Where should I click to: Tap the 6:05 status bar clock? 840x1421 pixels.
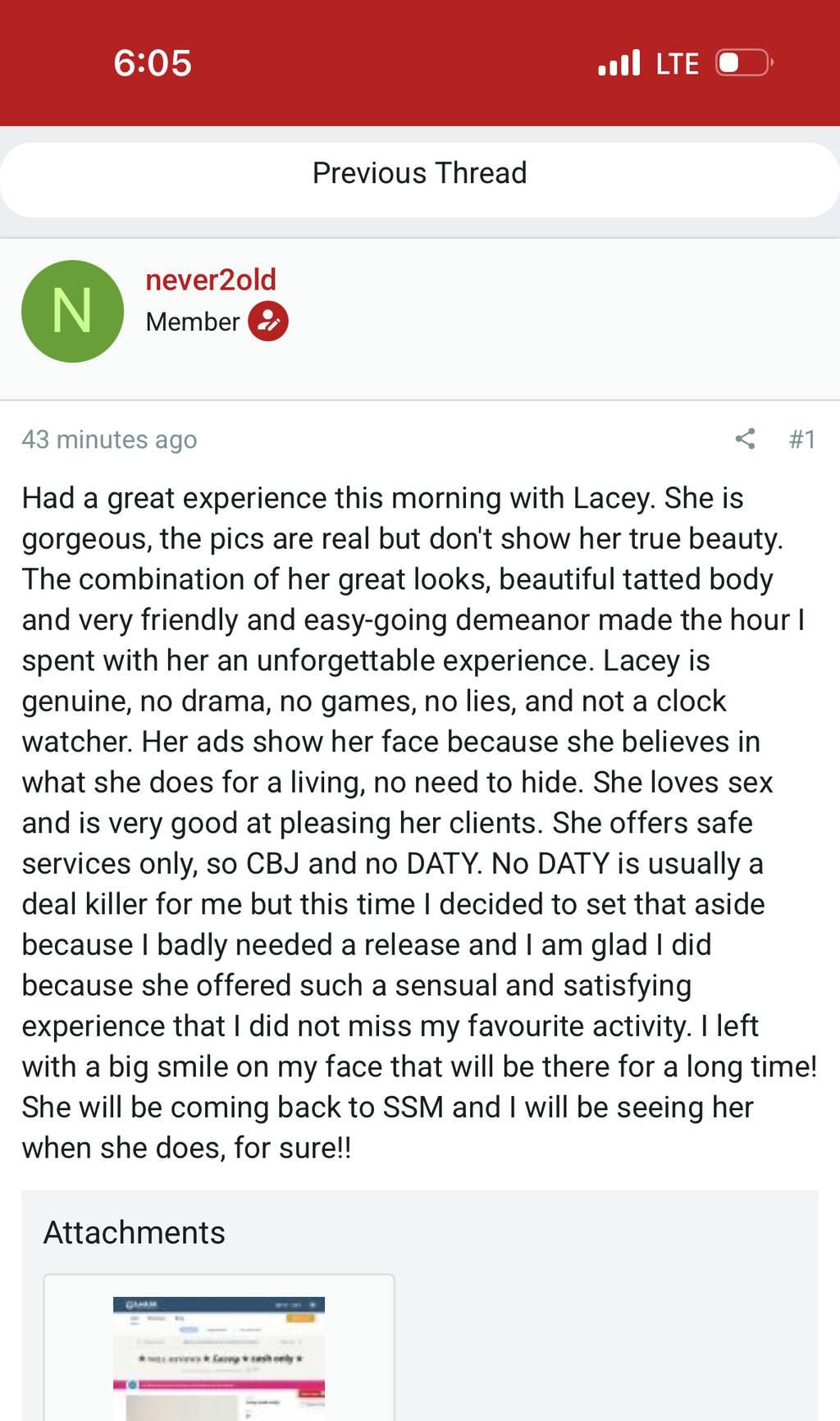(153, 63)
